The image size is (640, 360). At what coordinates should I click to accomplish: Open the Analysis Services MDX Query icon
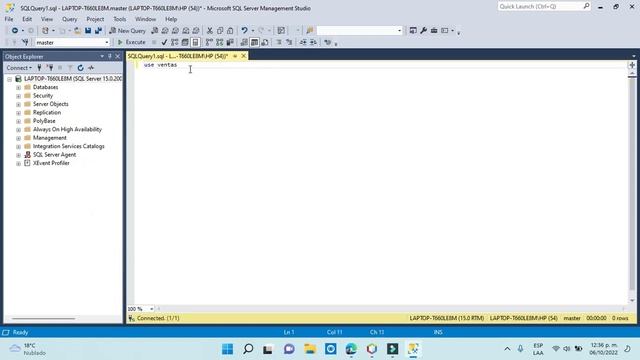click(x=165, y=31)
